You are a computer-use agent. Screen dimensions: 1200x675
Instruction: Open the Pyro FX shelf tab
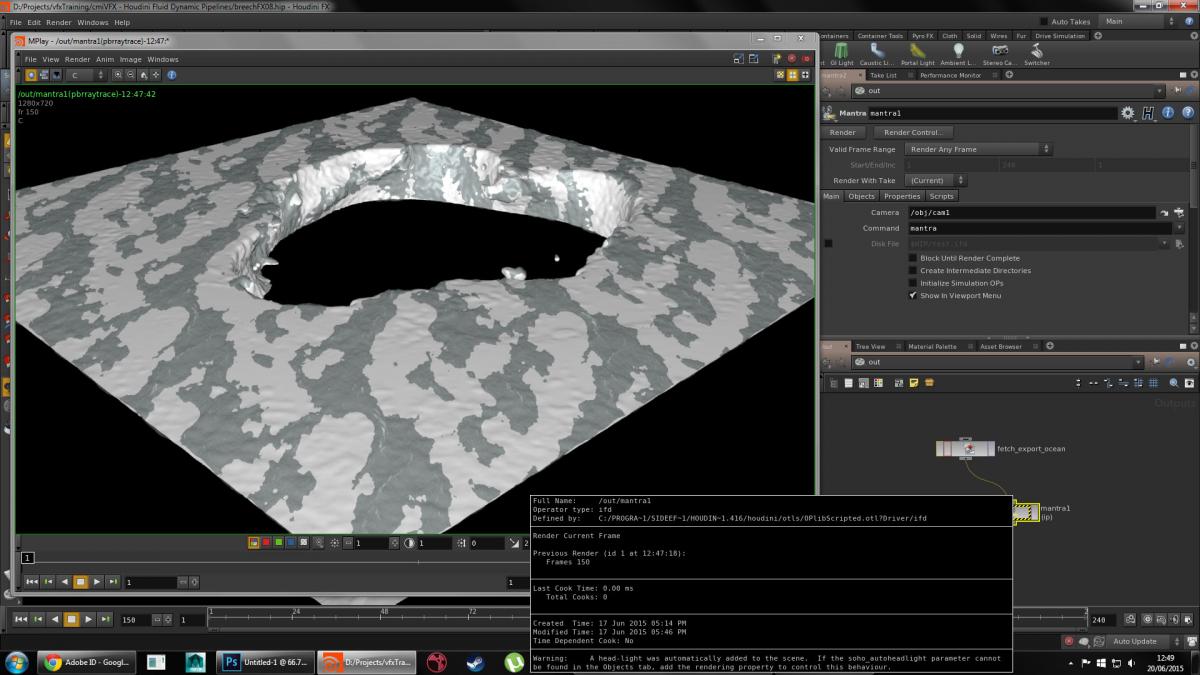[x=923, y=36]
